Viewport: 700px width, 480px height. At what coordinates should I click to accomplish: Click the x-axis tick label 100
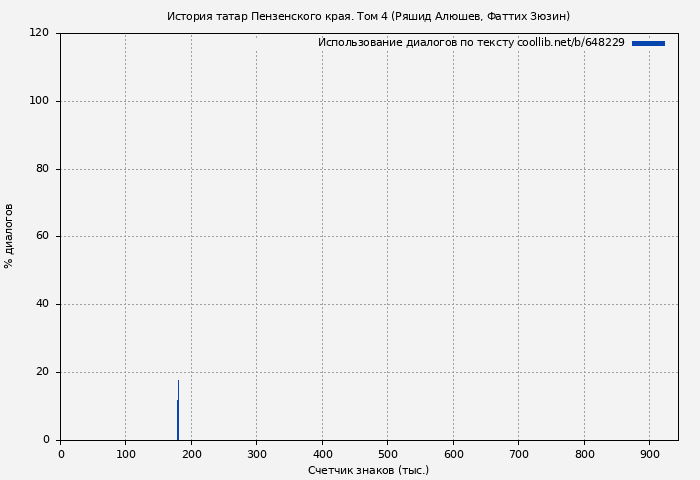point(126,454)
